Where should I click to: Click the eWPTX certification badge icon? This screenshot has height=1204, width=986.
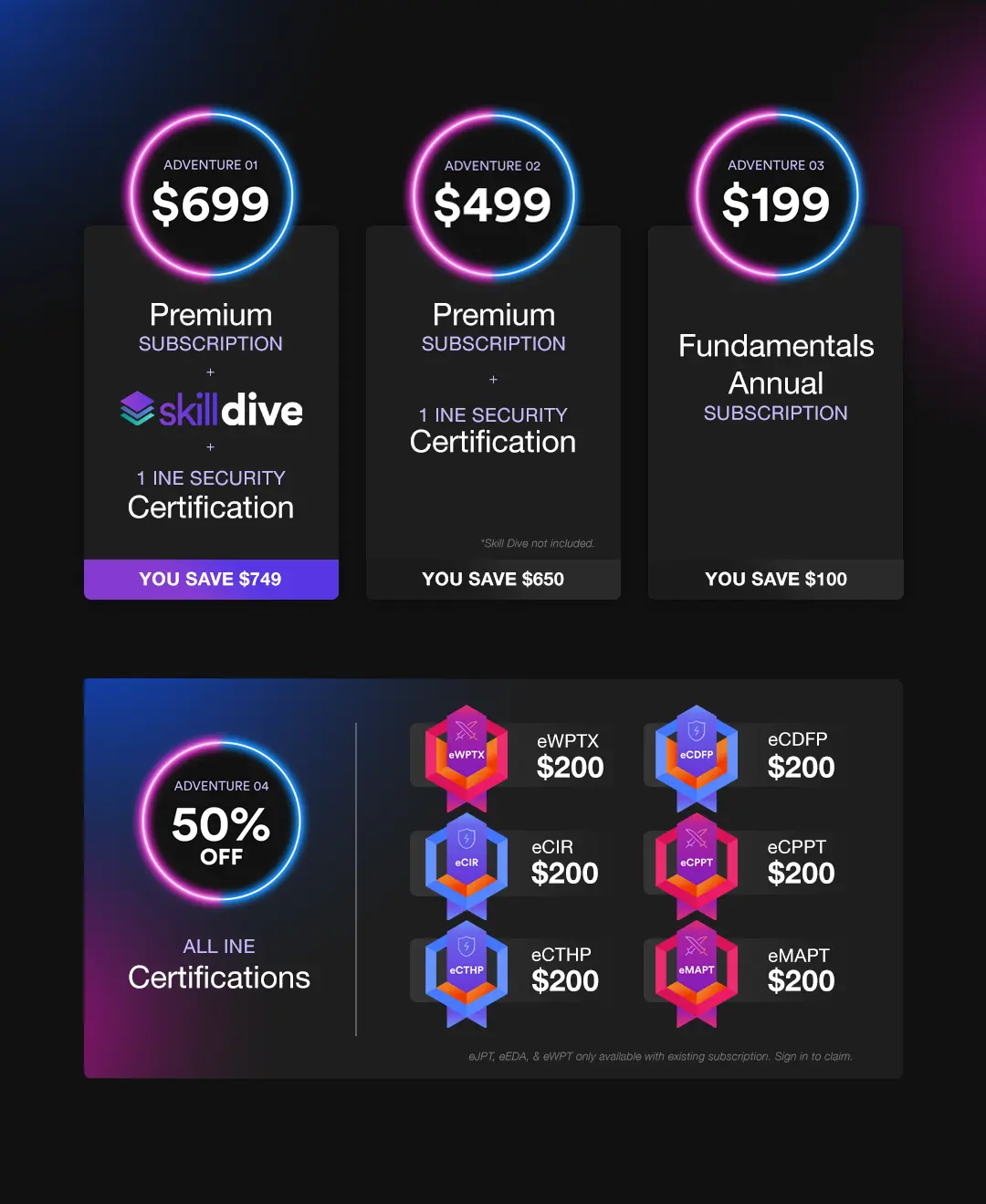[467, 758]
